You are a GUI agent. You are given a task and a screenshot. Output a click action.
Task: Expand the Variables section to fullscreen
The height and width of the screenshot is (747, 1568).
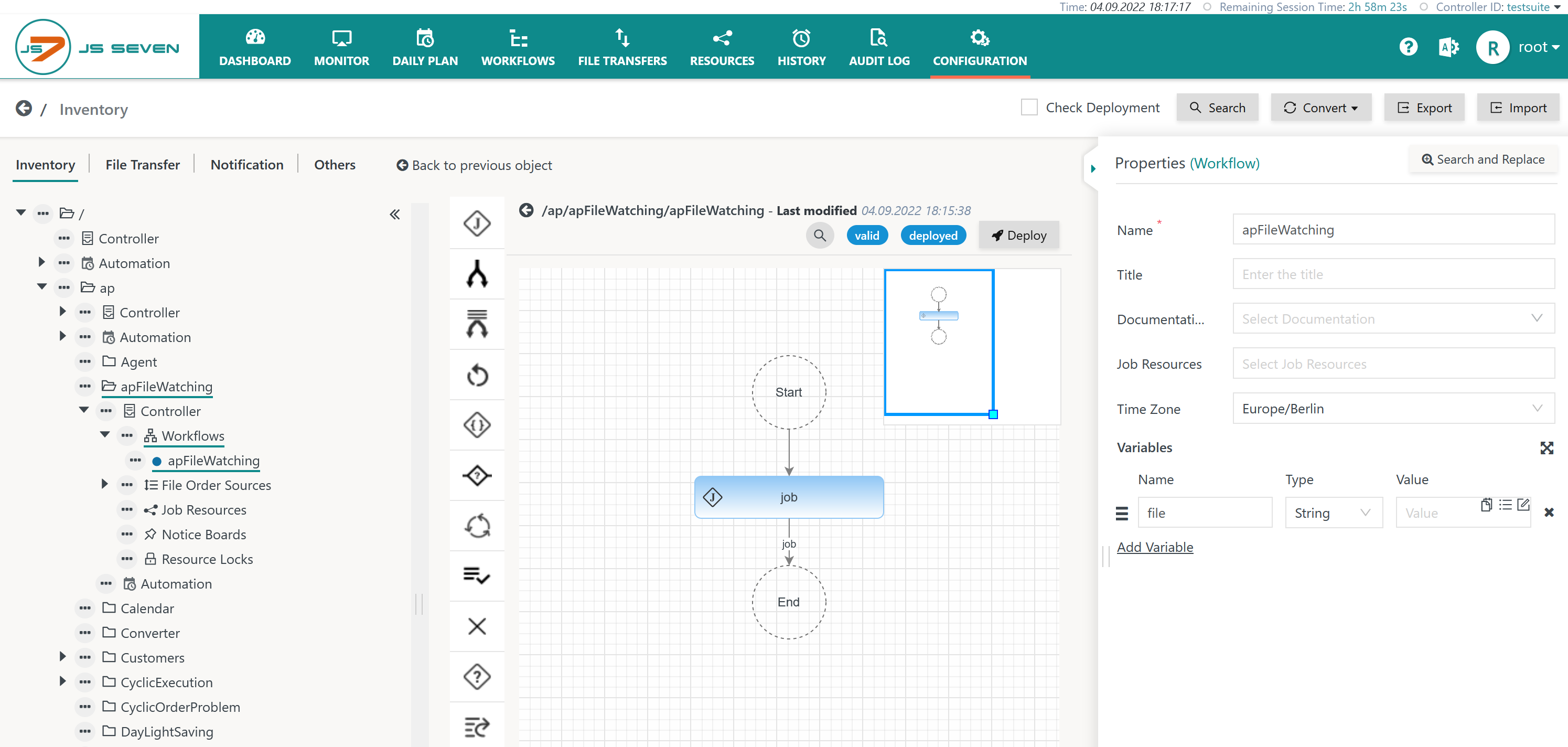[1546, 448]
